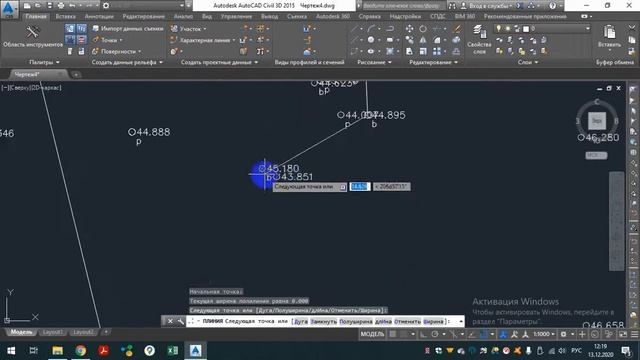Choose the Полуширина command-line option
The height and width of the screenshot is (360, 640).
356,322
